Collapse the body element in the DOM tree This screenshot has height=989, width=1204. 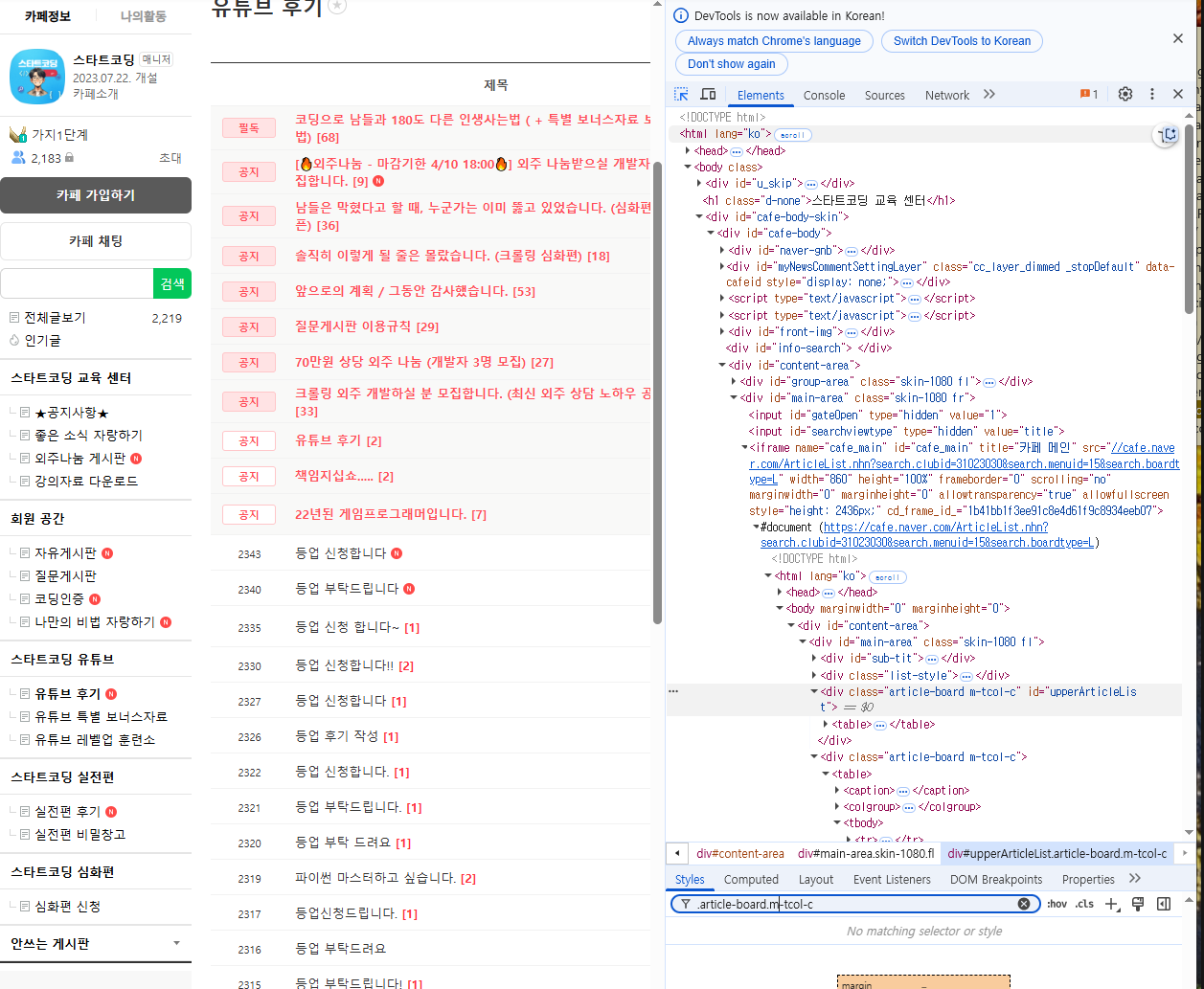[x=688, y=168]
